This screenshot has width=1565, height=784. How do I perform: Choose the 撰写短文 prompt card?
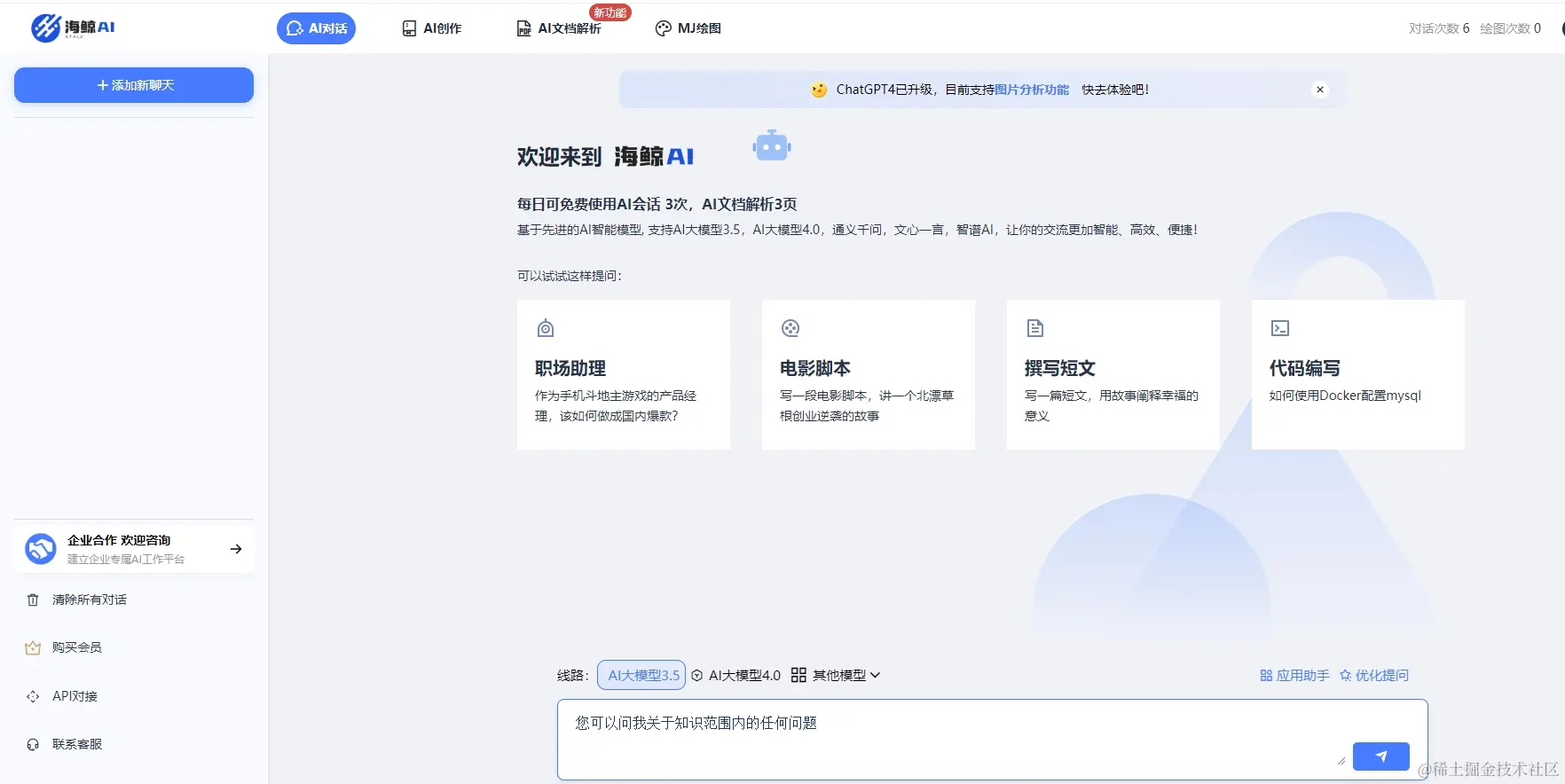pos(1113,374)
